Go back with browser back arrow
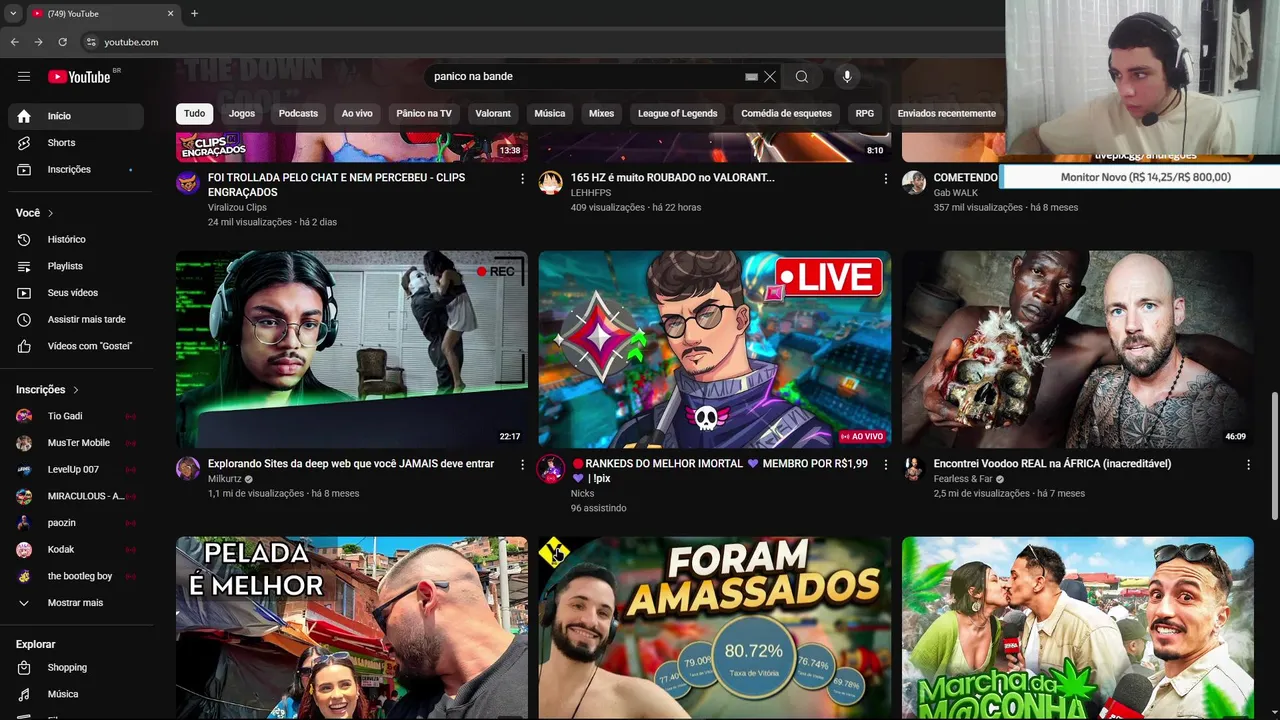 (14, 42)
